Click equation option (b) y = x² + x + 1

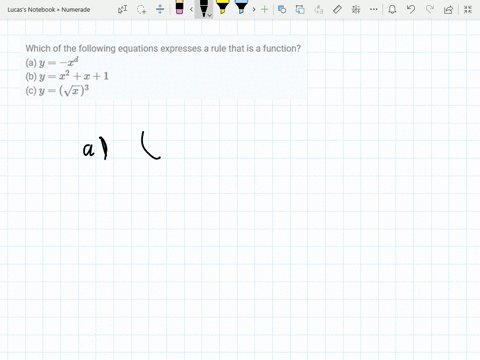[67, 76]
